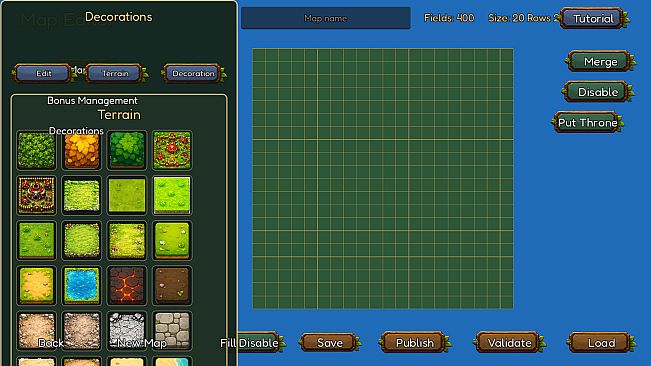Choose the green clover leaf tile
This screenshot has height=366, width=651.
pos(127,150)
